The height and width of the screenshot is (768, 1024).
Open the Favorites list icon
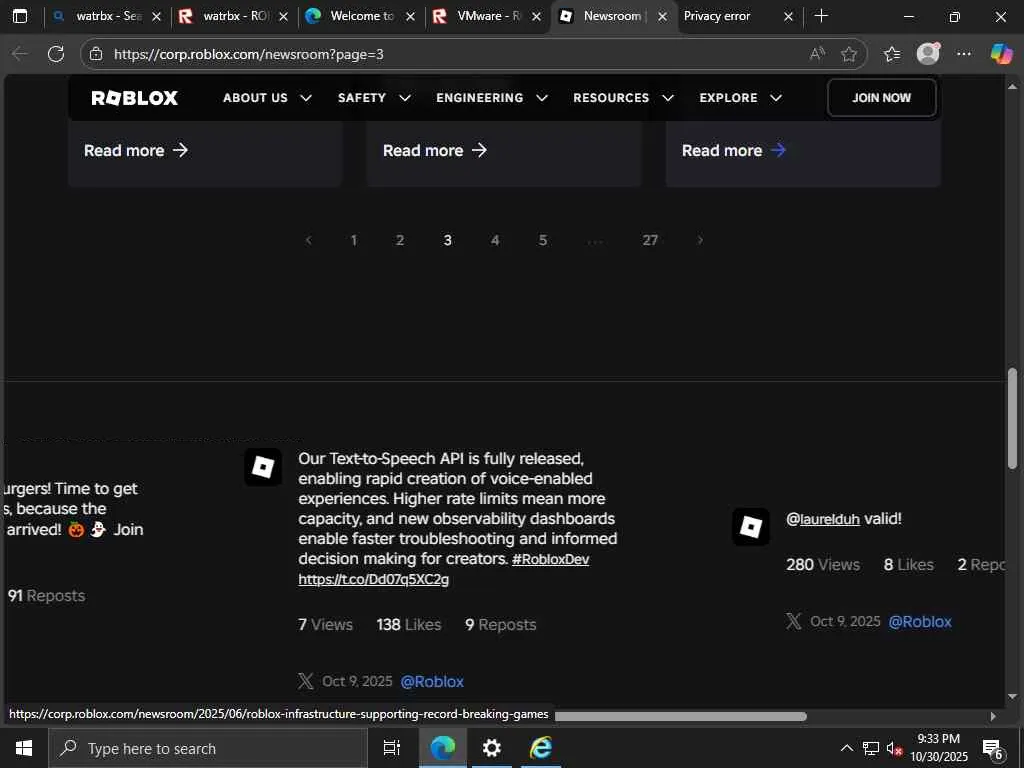click(x=892, y=54)
